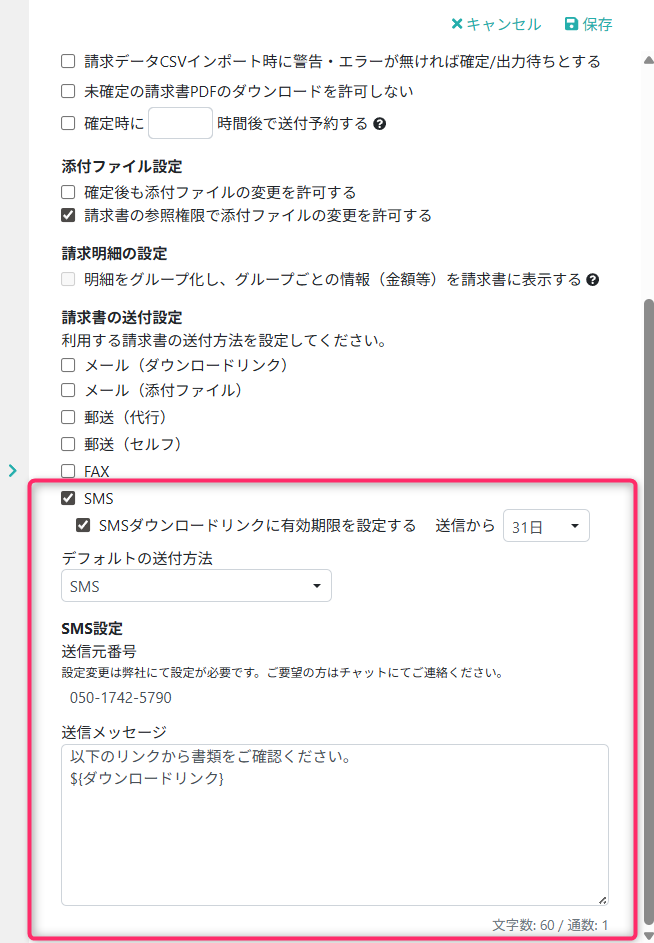
Task: Click inside the 送信メッセージ text area
Action: (335, 825)
